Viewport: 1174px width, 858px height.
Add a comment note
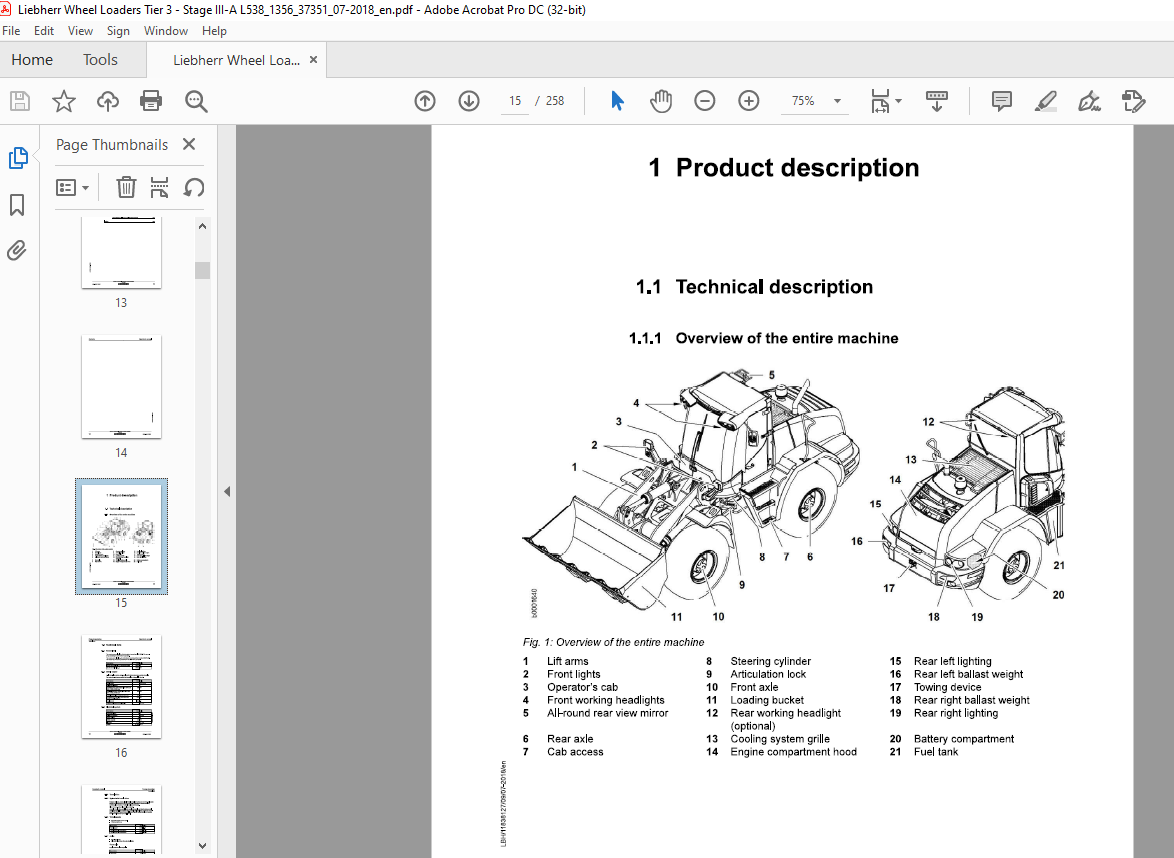pyautogui.click(x=1001, y=101)
